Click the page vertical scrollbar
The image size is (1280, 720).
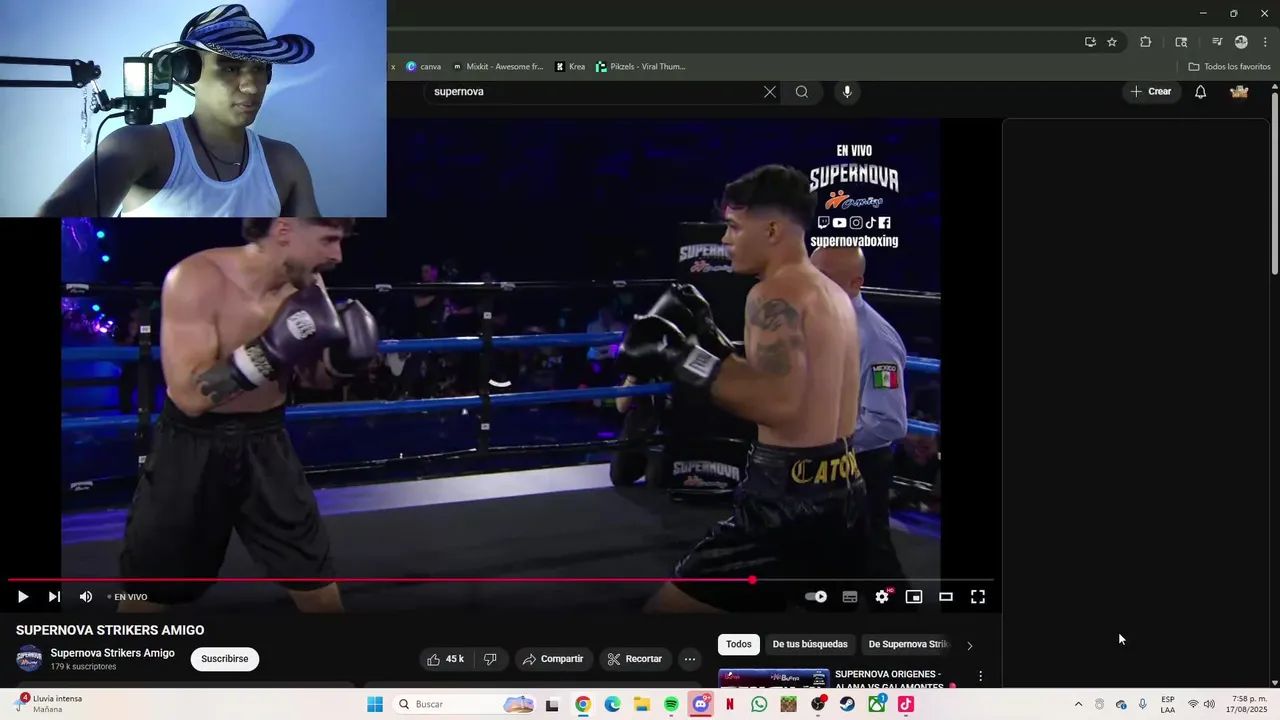(x=1274, y=182)
